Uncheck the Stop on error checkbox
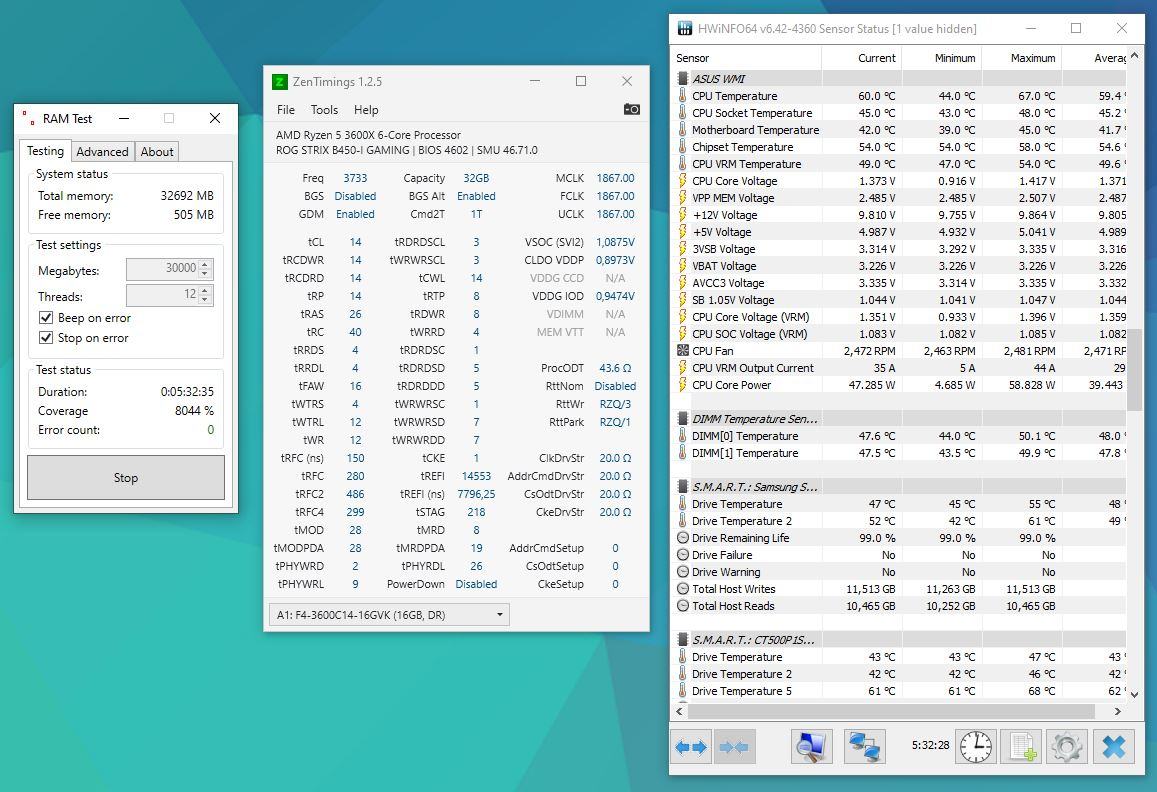1157x792 pixels. coord(46,338)
